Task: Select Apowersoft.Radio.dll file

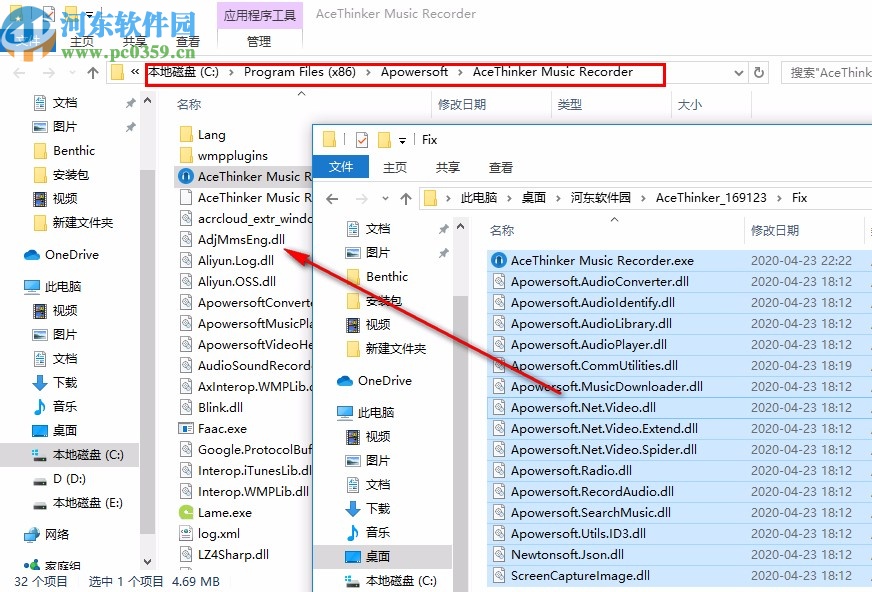Action: (571, 471)
